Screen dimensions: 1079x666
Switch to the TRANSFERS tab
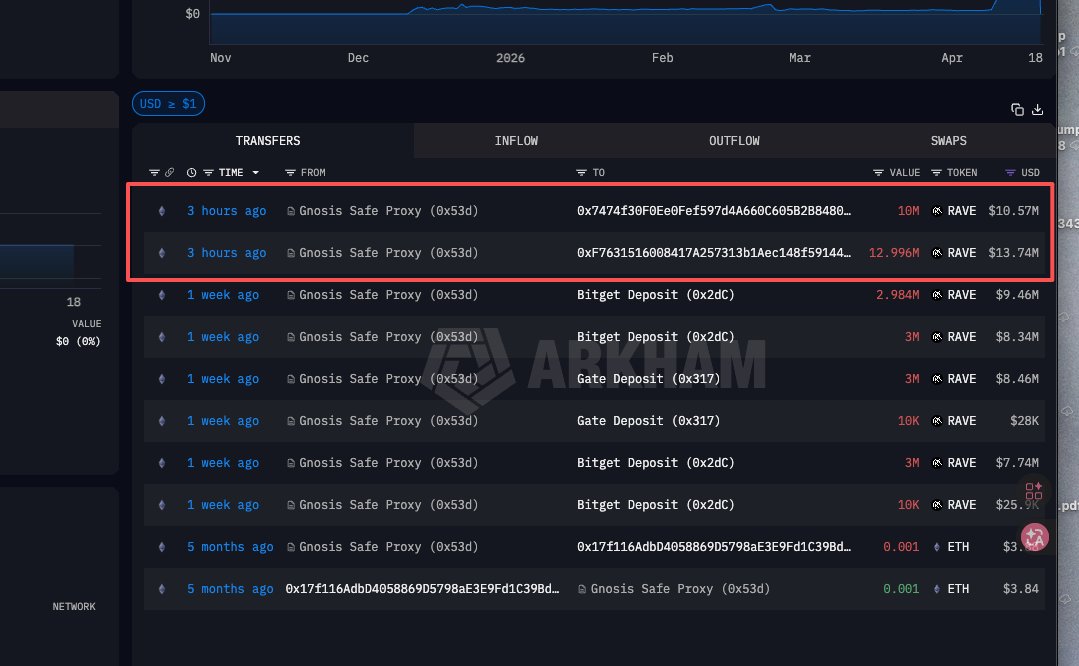(268, 141)
